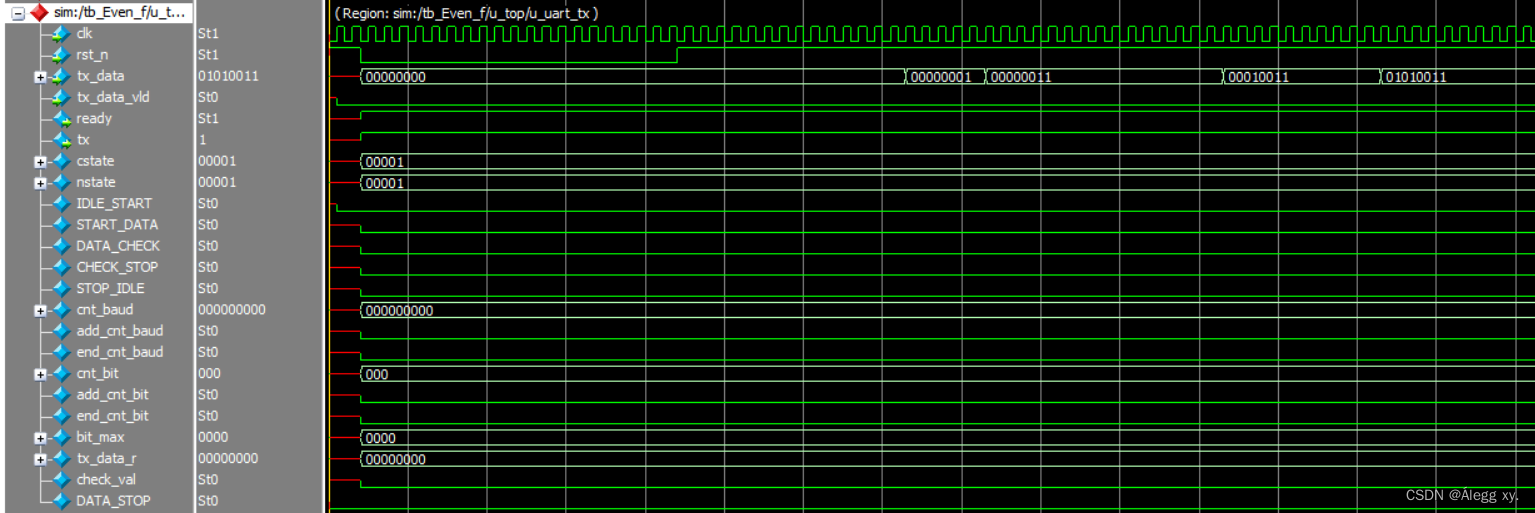Click the clk signal diamond icon

click(x=61, y=34)
